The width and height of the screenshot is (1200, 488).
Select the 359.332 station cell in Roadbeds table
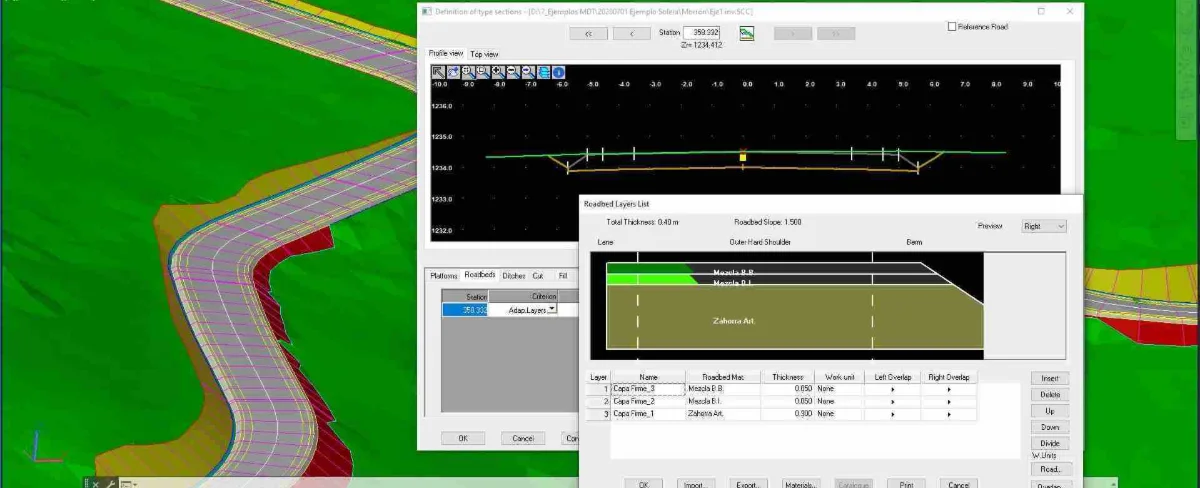coord(465,310)
